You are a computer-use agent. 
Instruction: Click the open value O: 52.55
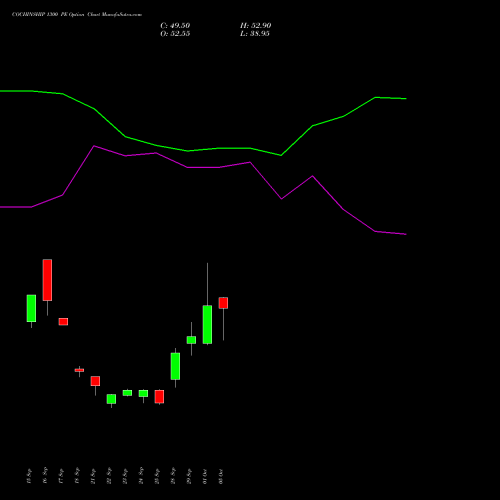pos(175,34)
